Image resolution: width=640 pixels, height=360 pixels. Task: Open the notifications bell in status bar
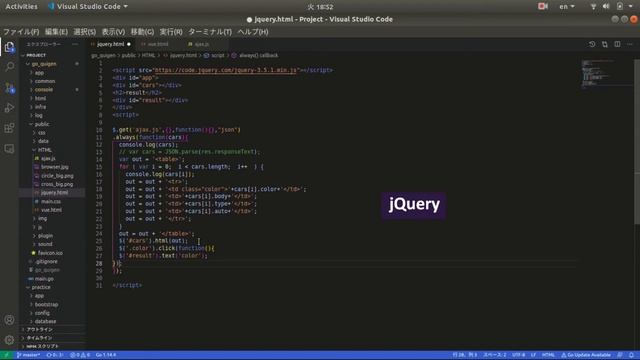point(631,355)
